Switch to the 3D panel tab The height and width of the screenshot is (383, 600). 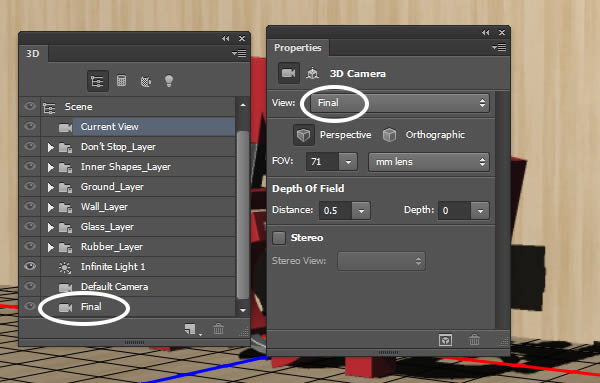point(33,53)
